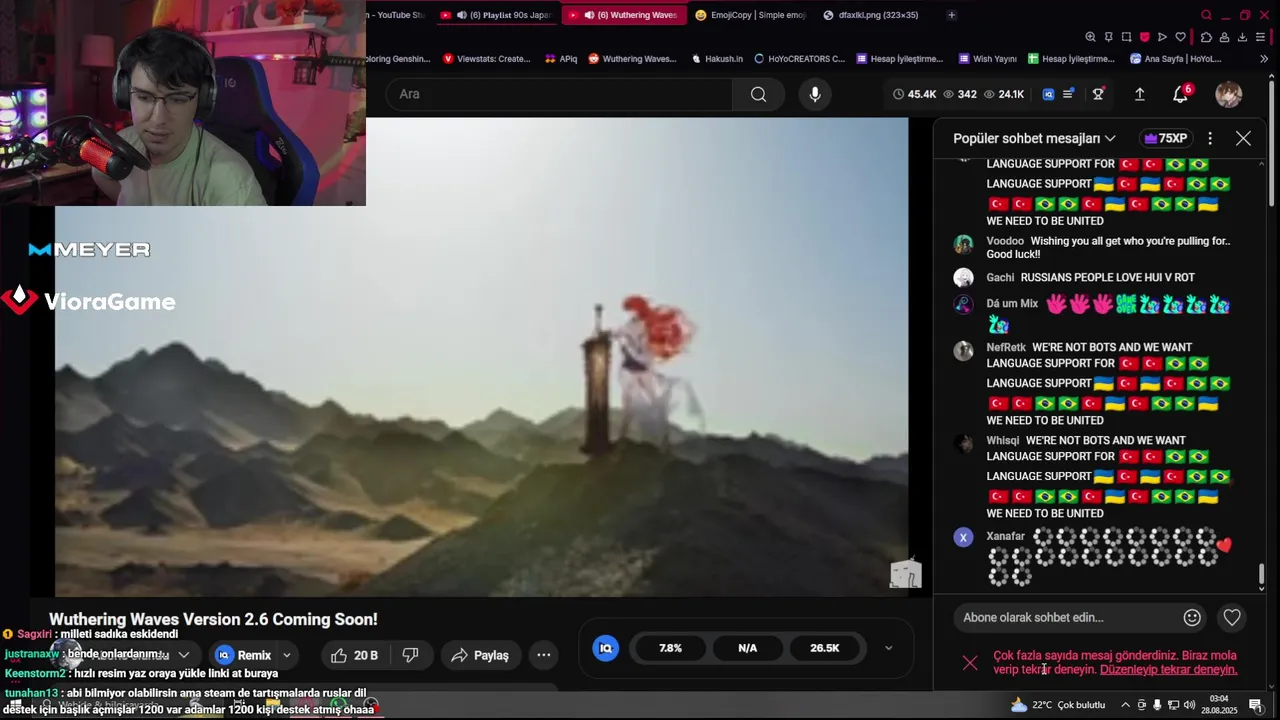The image size is (1280, 720).
Task: Click the 75XP badge in chat header
Action: tap(1166, 138)
